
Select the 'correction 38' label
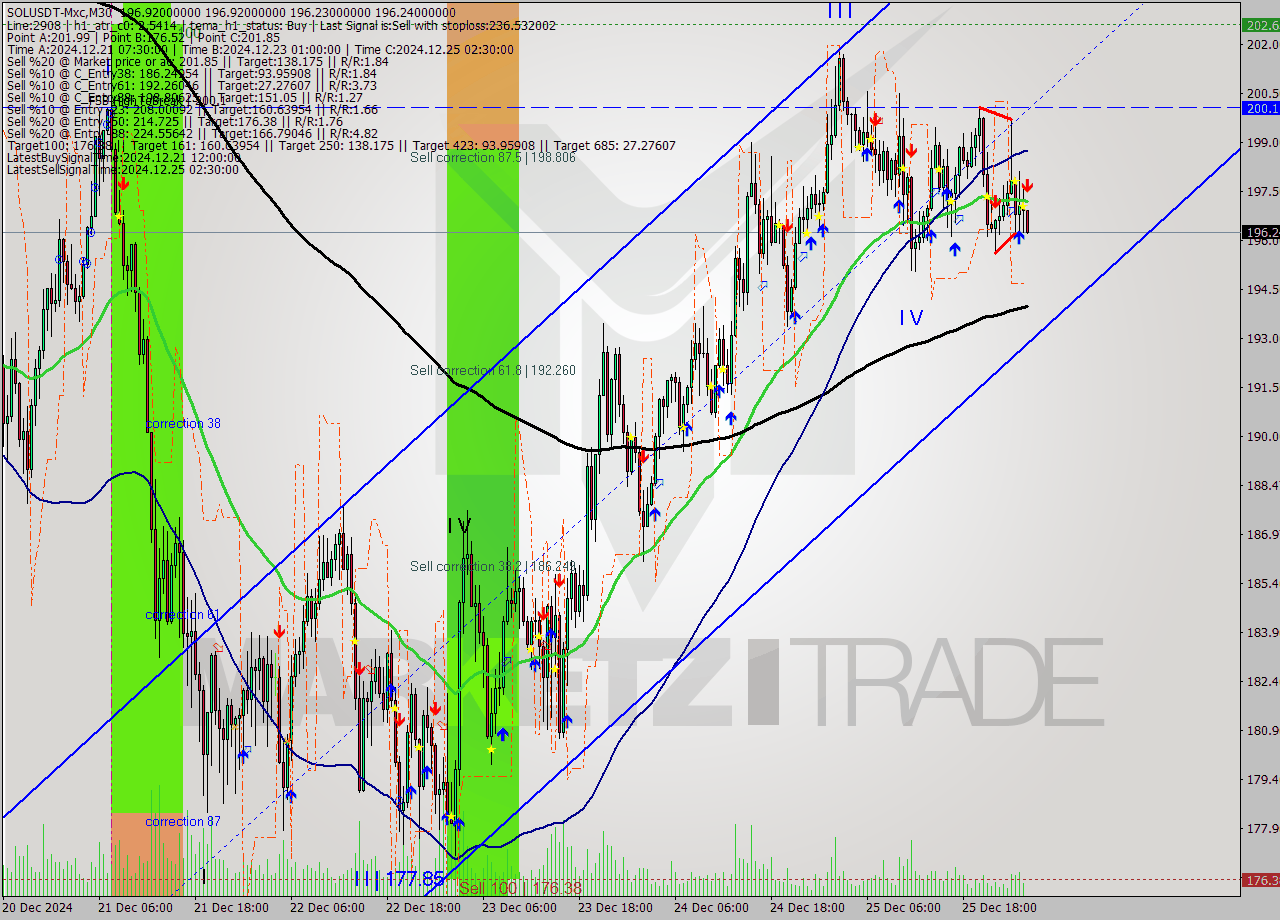[183, 423]
